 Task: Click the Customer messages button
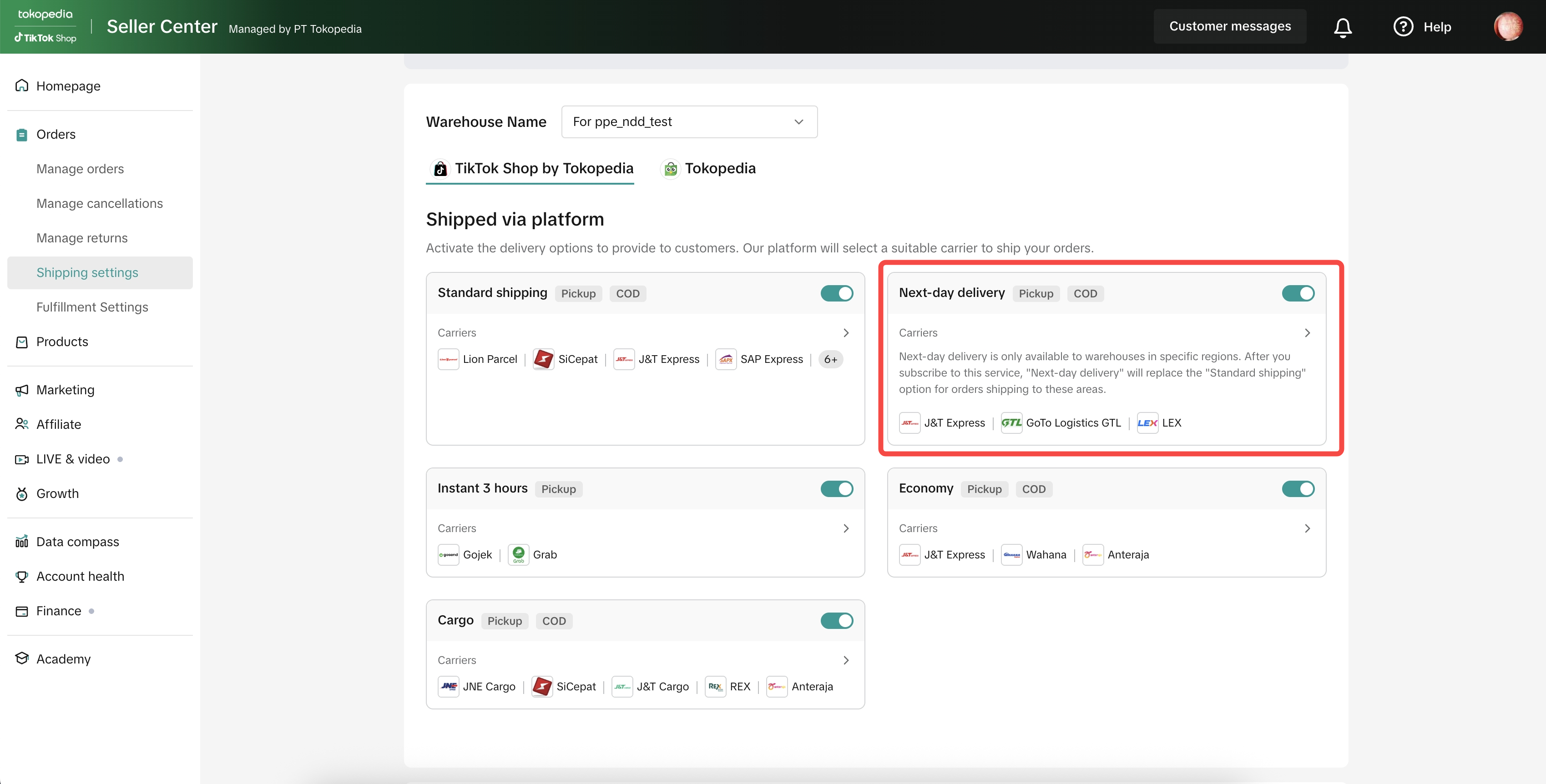1229,26
